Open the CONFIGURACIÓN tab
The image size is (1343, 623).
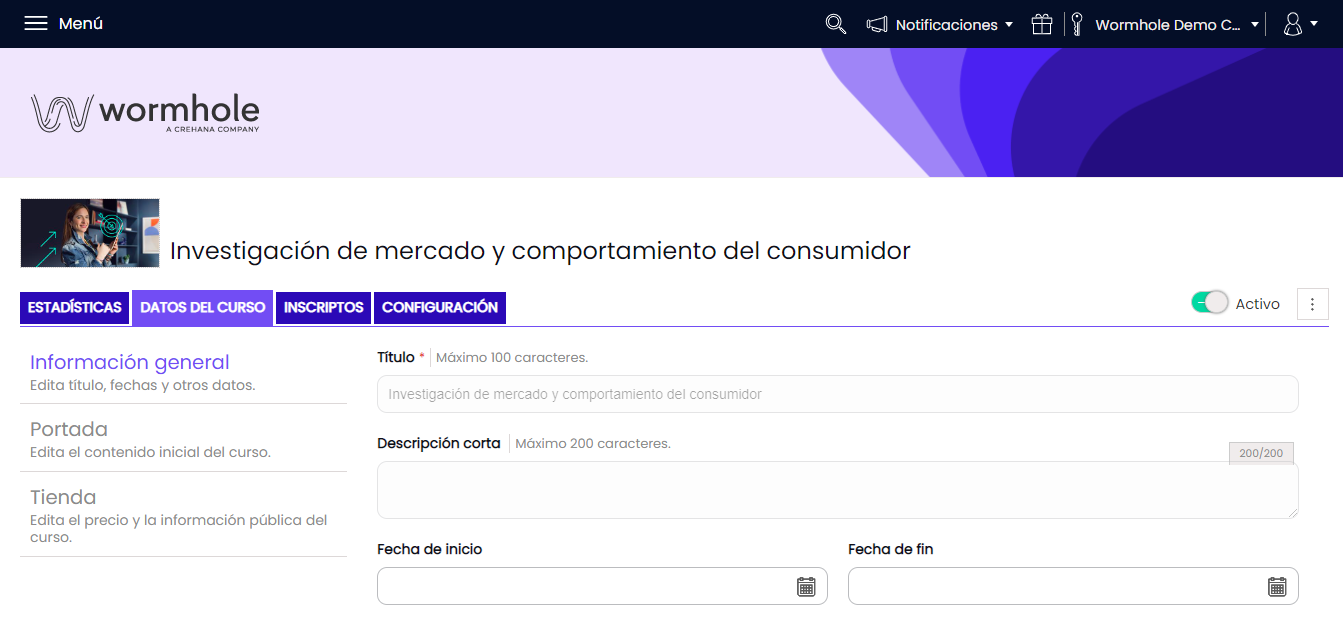pos(440,308)
